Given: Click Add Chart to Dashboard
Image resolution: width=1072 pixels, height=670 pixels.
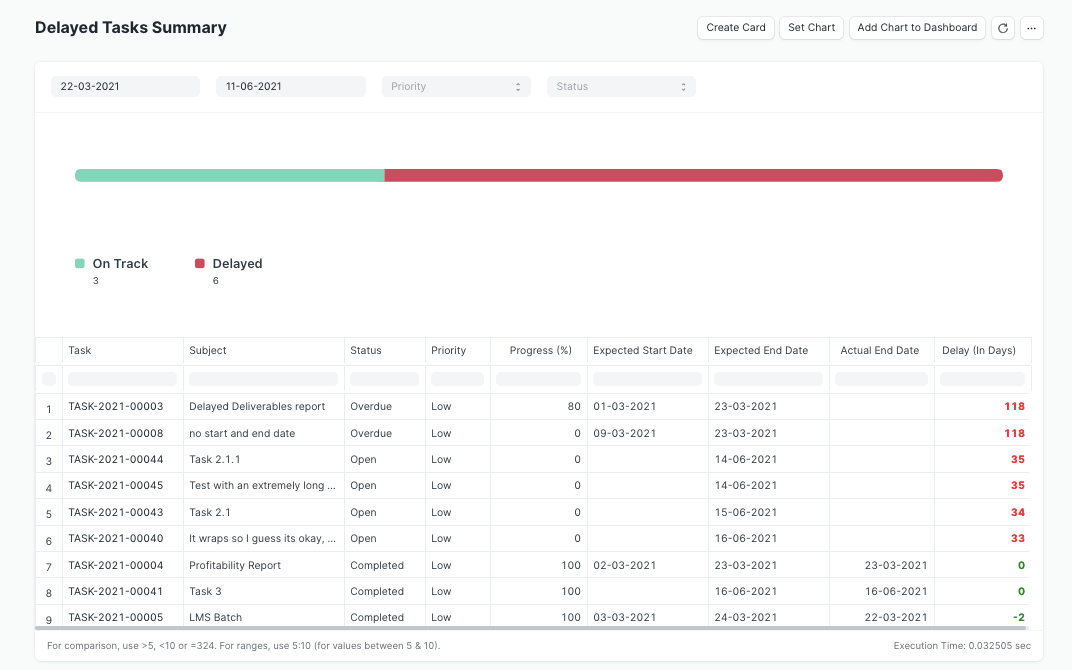Looking at the screenshot, I should (x=917, y=28).
